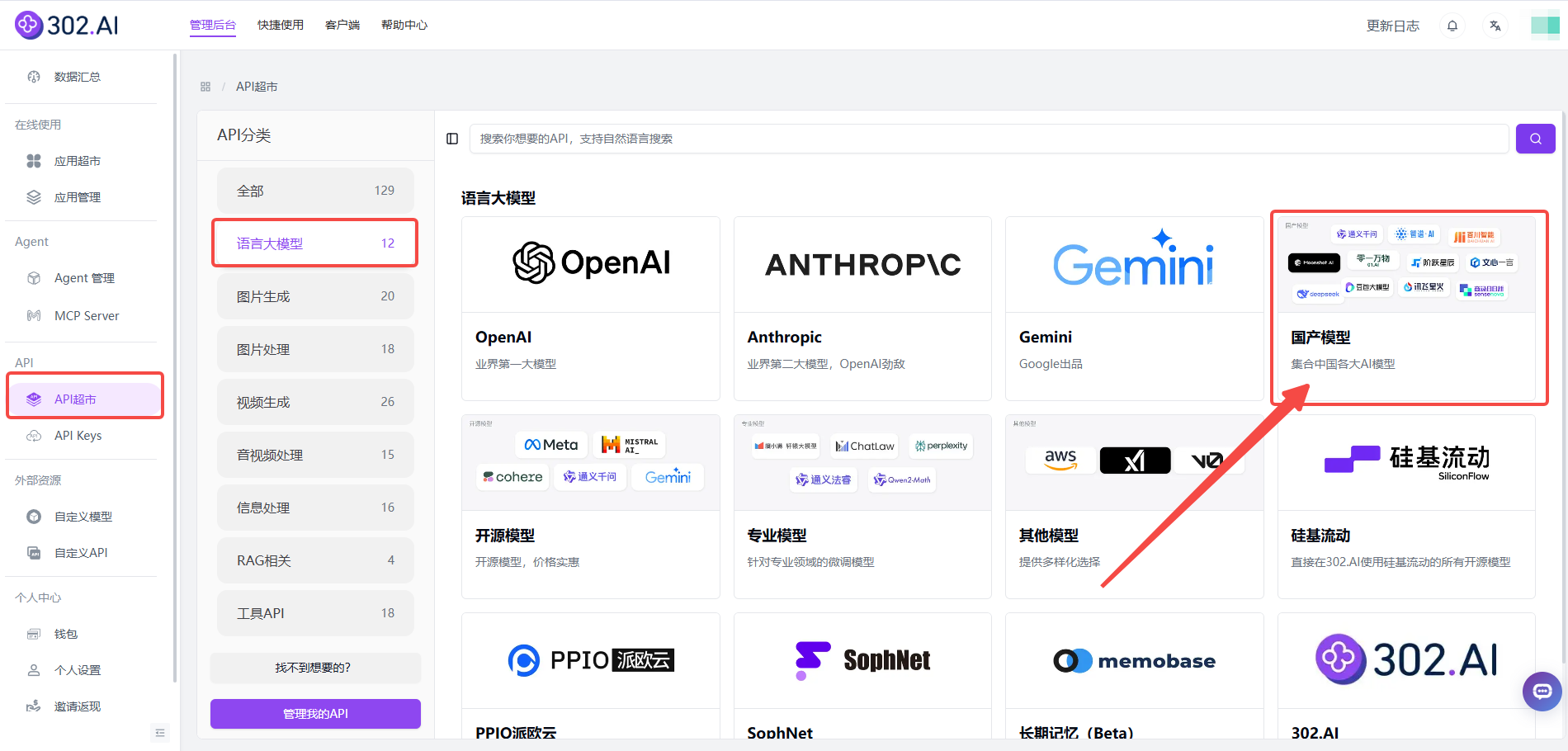Click the 数据汇总 sidebar icon

[x=34, y=77]
